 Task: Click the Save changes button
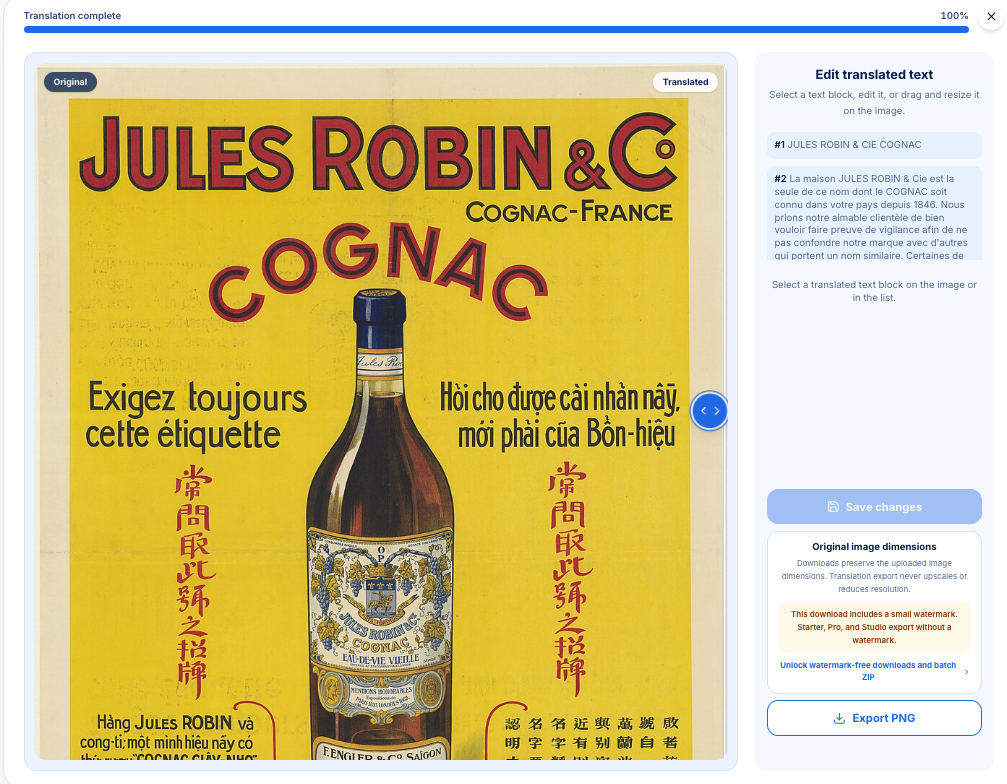(874, 507)
